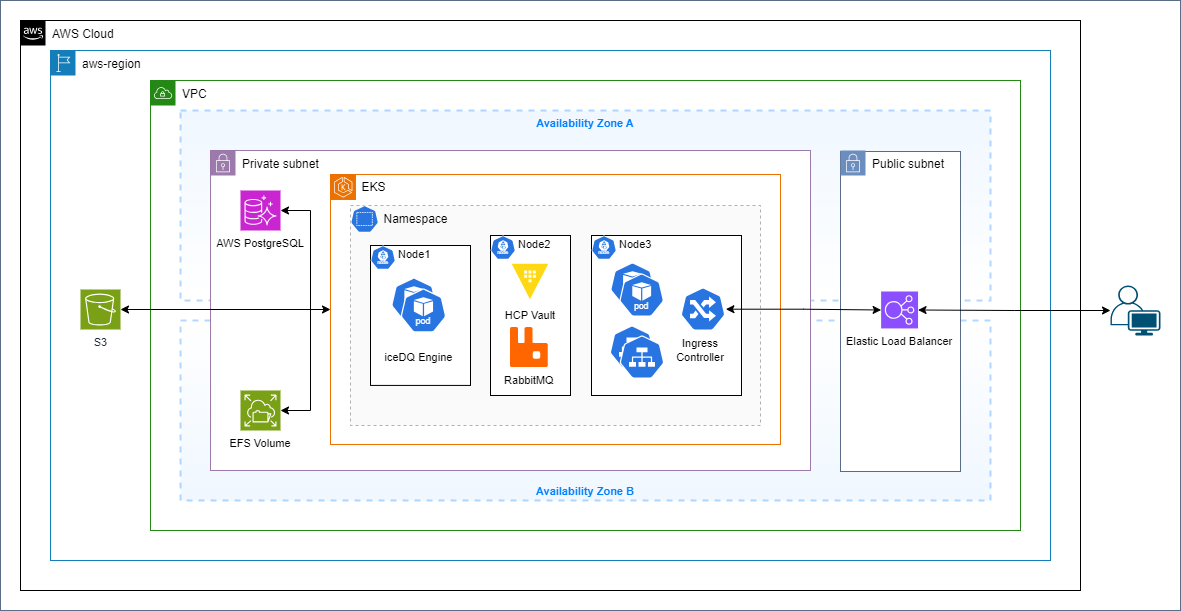Select the RabbitMQ icon
Image resolution: width=1181 pixels, height=611 pixels.
tap(529, 349)
